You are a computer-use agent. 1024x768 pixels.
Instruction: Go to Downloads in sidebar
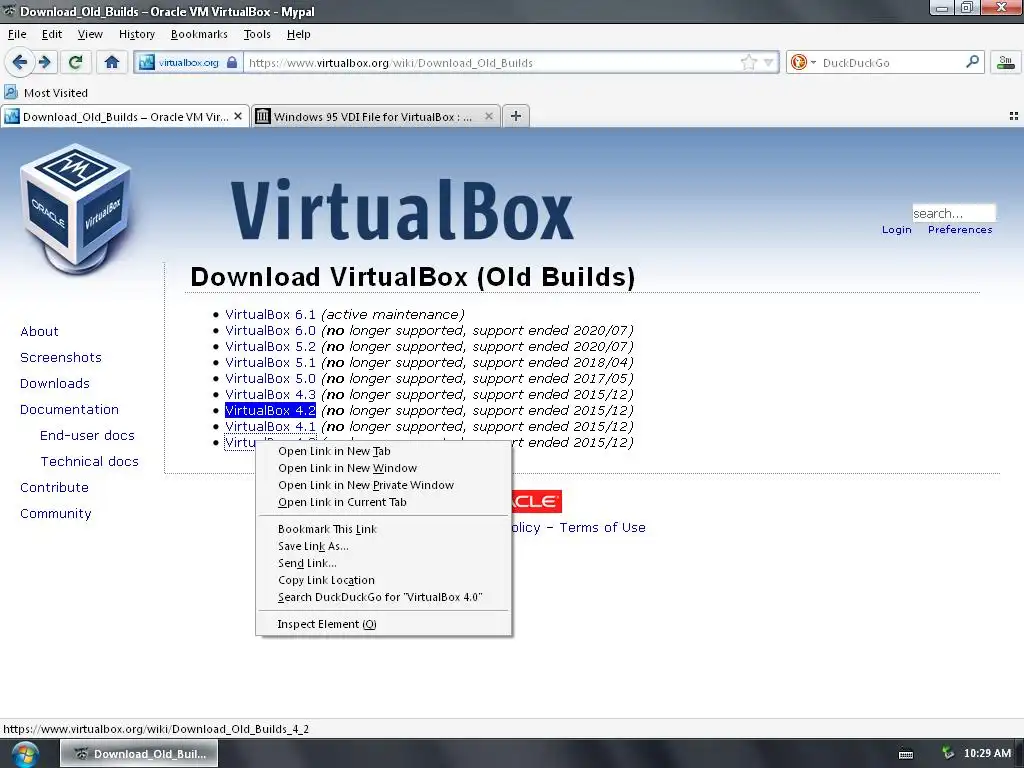pos(55,384)
